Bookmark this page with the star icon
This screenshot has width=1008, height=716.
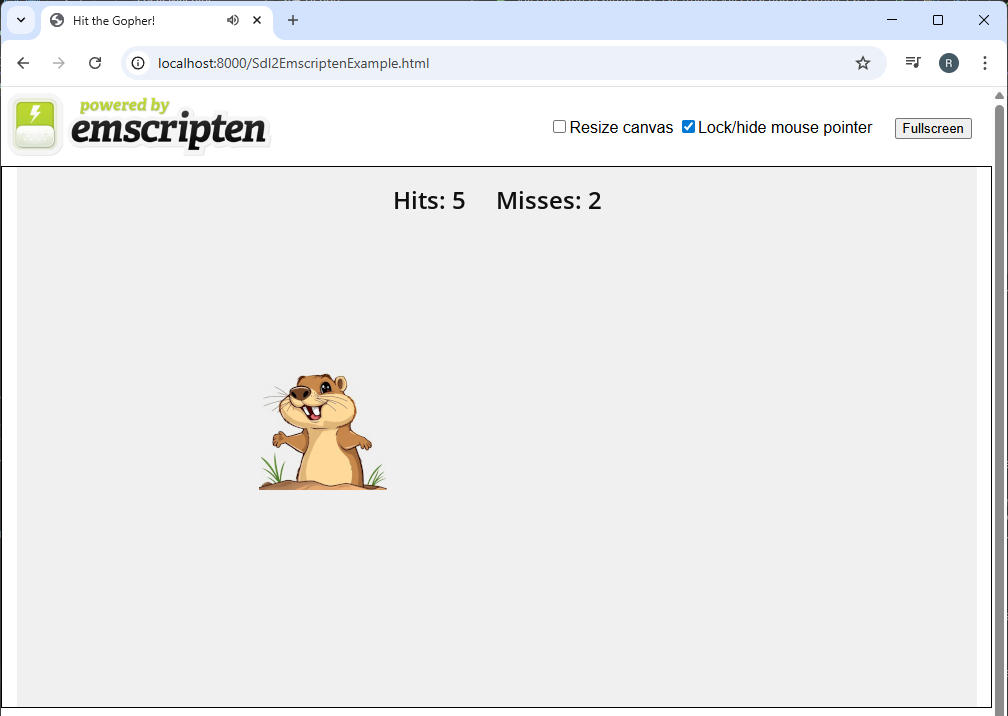pyautogui.click(x=863, y=63)
